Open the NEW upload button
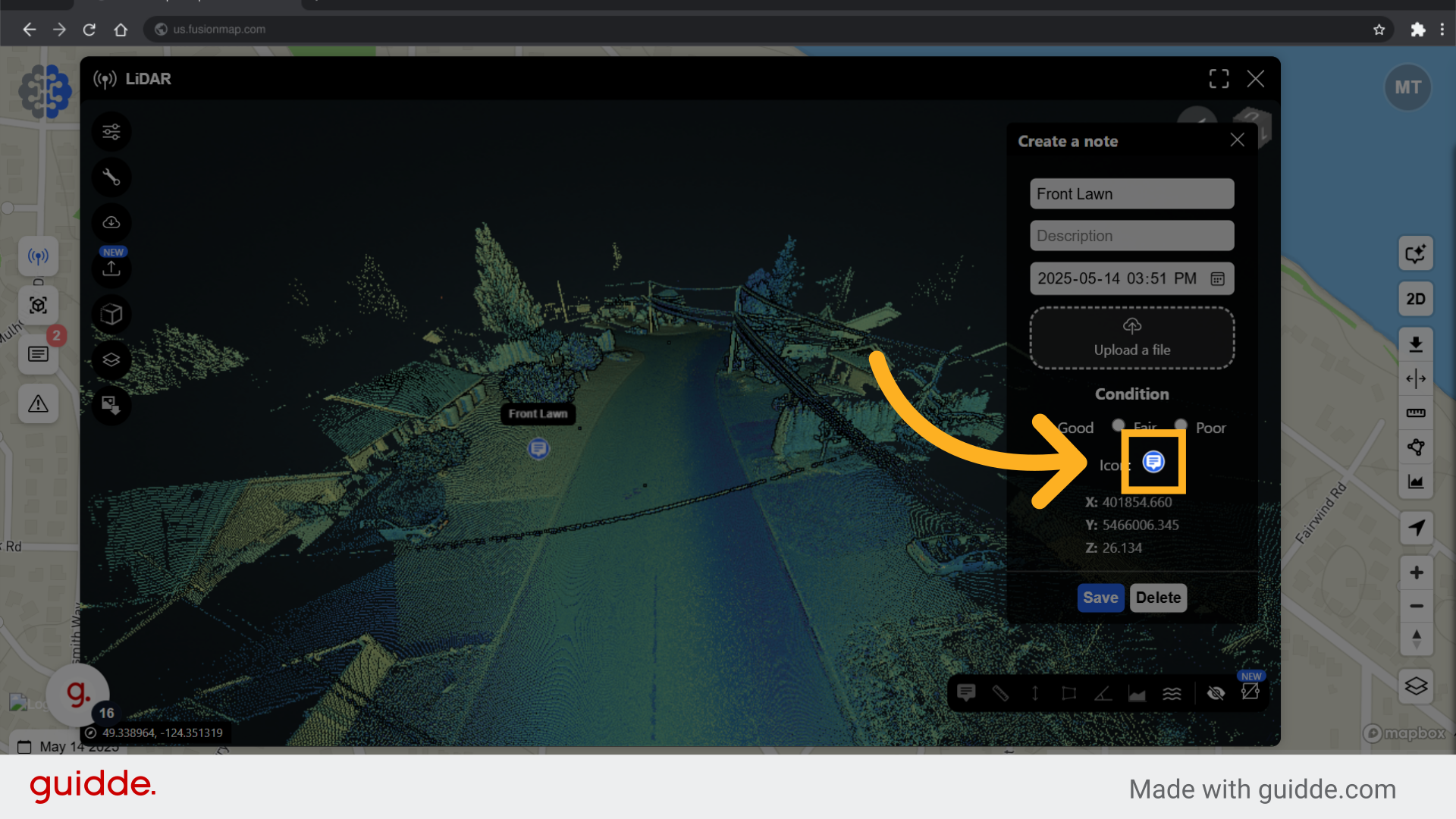 tap(111, 268)
